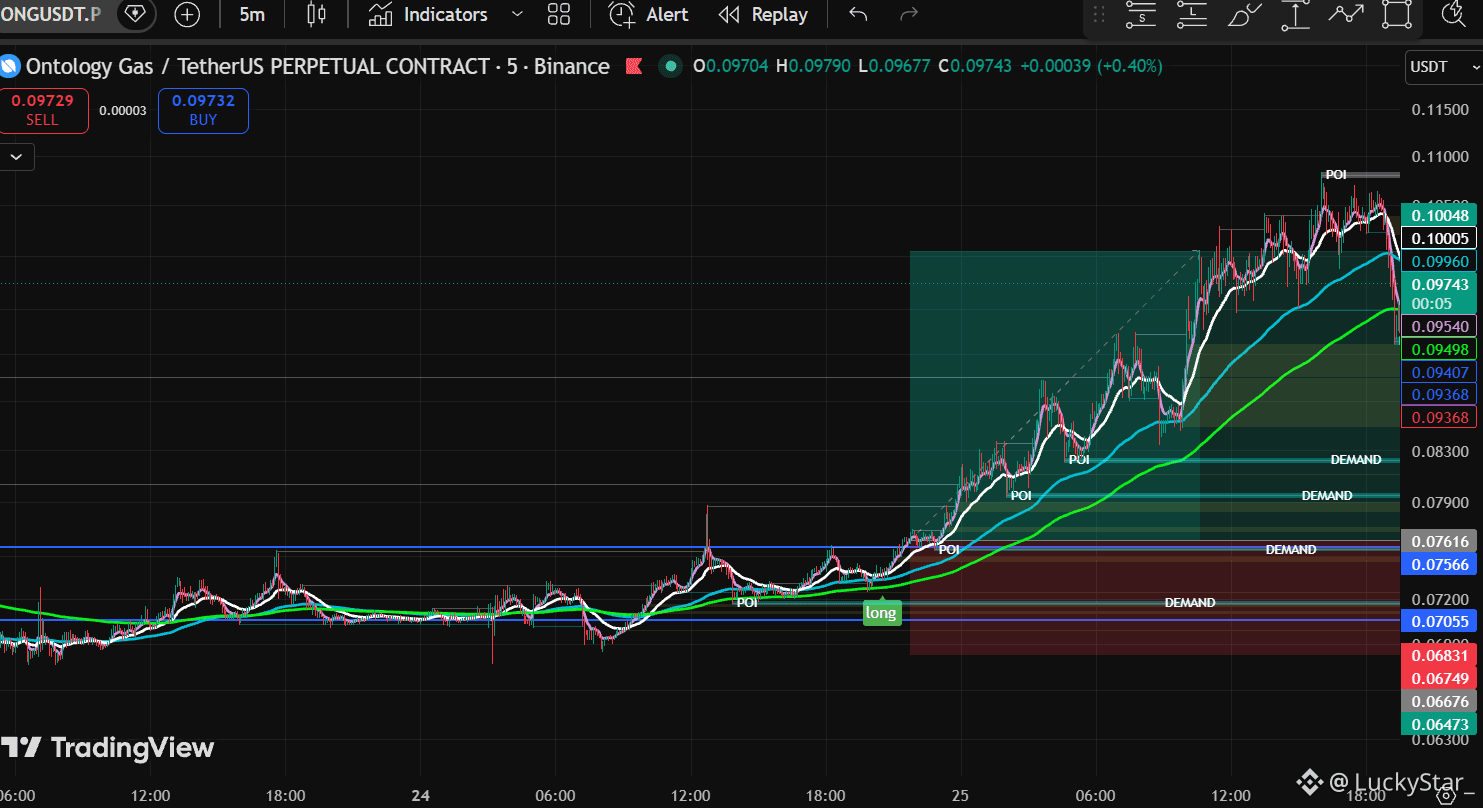
Task: Open the USDT currency dropdown
Action: 1441,67
